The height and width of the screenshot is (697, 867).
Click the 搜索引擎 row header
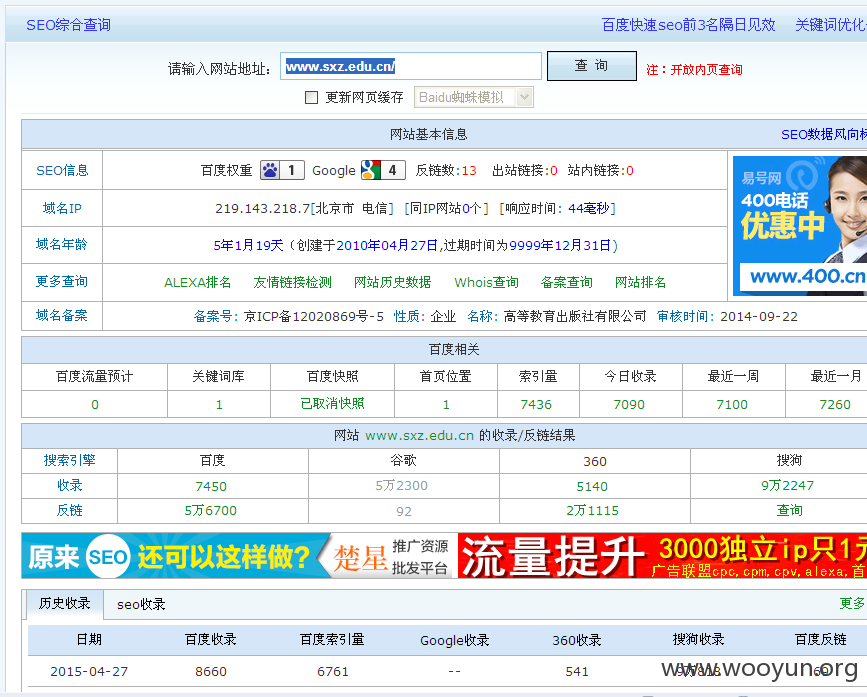[x=70, y=460]
